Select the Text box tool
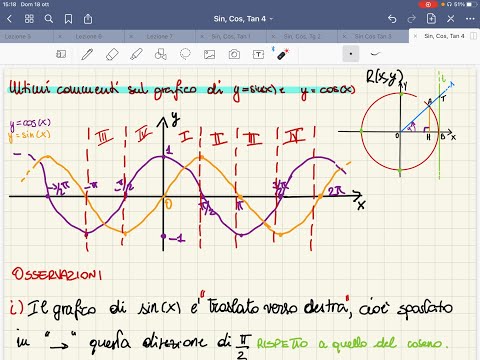Screen dimensions: 480x360 click(258, 54)
